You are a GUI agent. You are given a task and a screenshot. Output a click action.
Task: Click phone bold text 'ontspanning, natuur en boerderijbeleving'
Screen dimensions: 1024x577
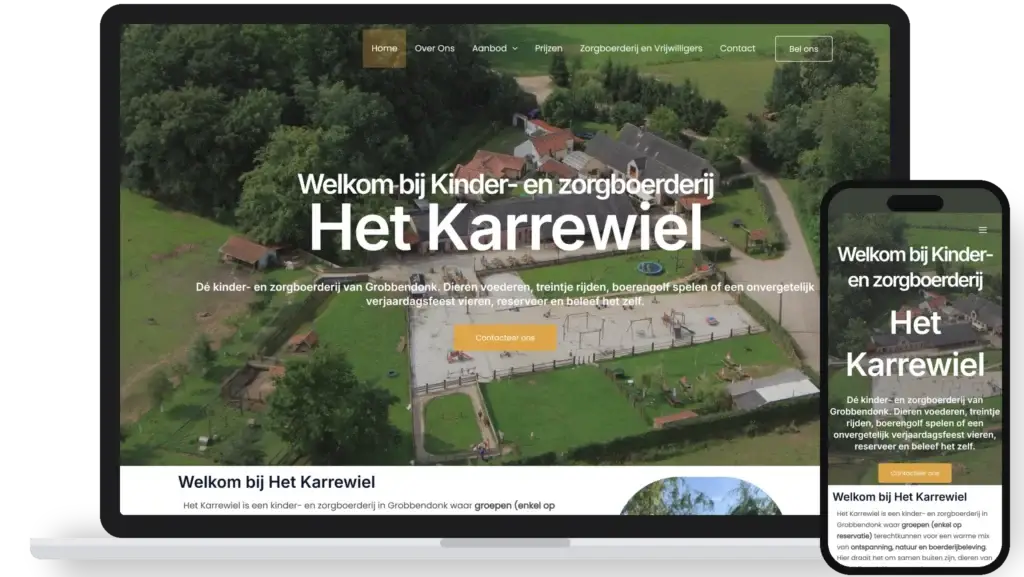[918, 547]
